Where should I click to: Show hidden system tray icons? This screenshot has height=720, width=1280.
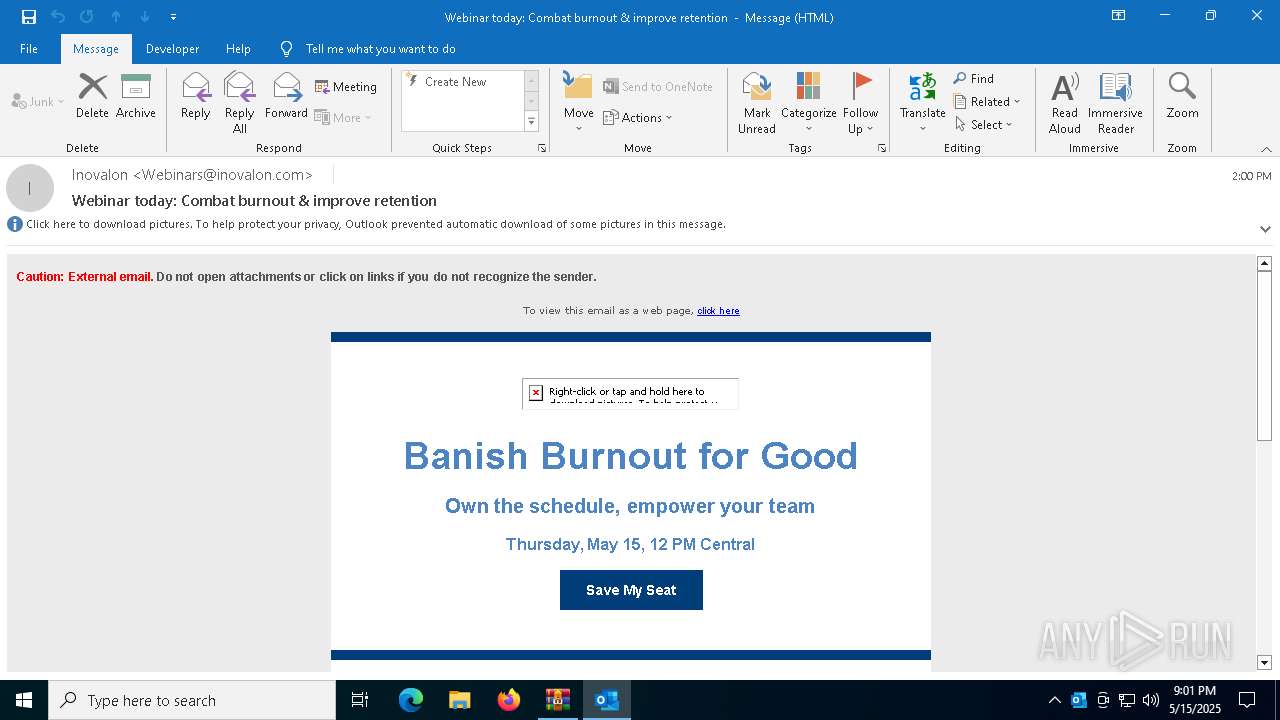click(1054, 700)
